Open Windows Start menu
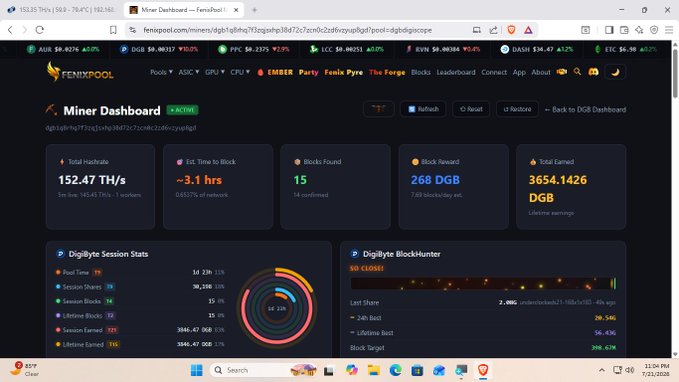The width and height of the screenshot is (679, 382). pyautogui.click(x=197, y=370)
